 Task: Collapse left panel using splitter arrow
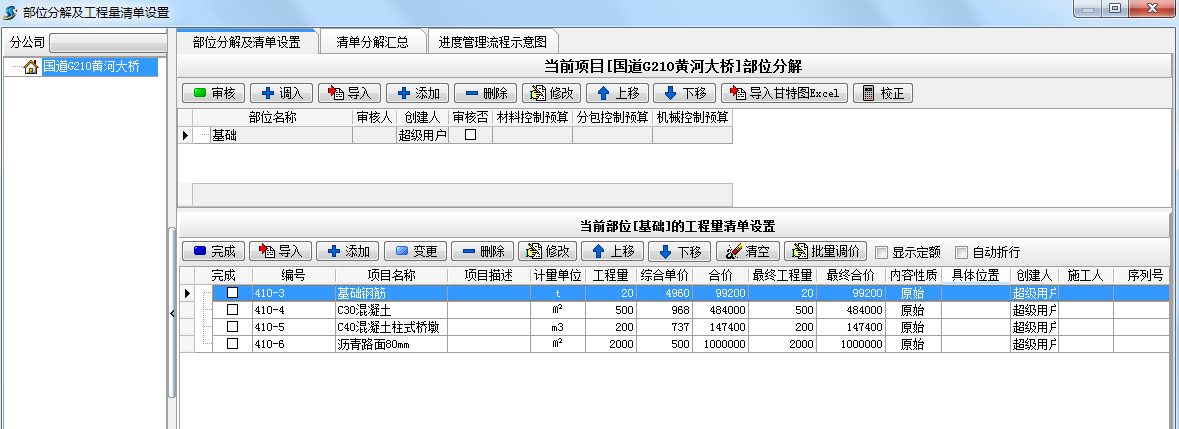171,313
